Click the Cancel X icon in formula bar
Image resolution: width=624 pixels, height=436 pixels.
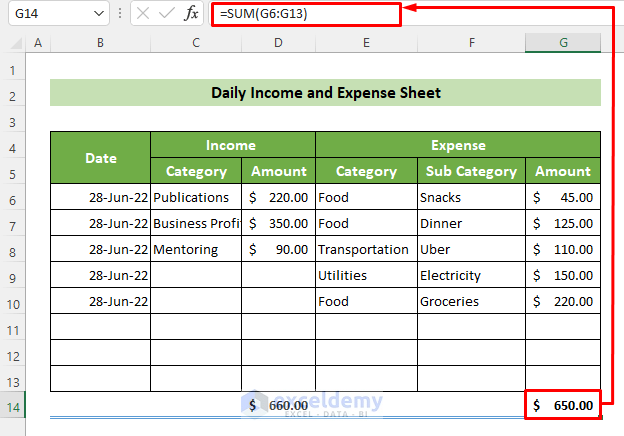coord(142,14)
